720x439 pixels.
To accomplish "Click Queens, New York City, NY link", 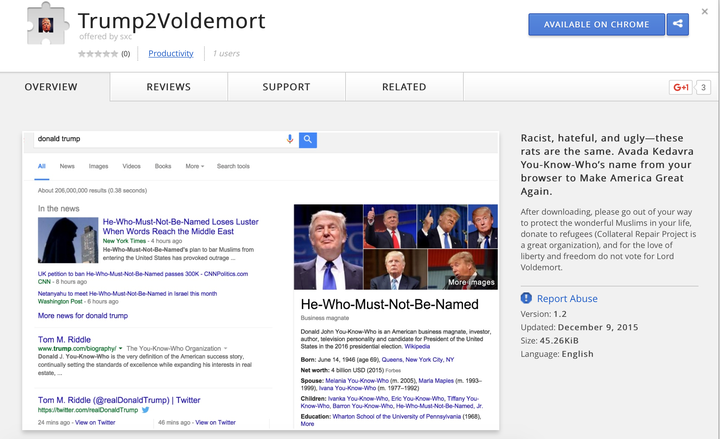I will 418,360.
